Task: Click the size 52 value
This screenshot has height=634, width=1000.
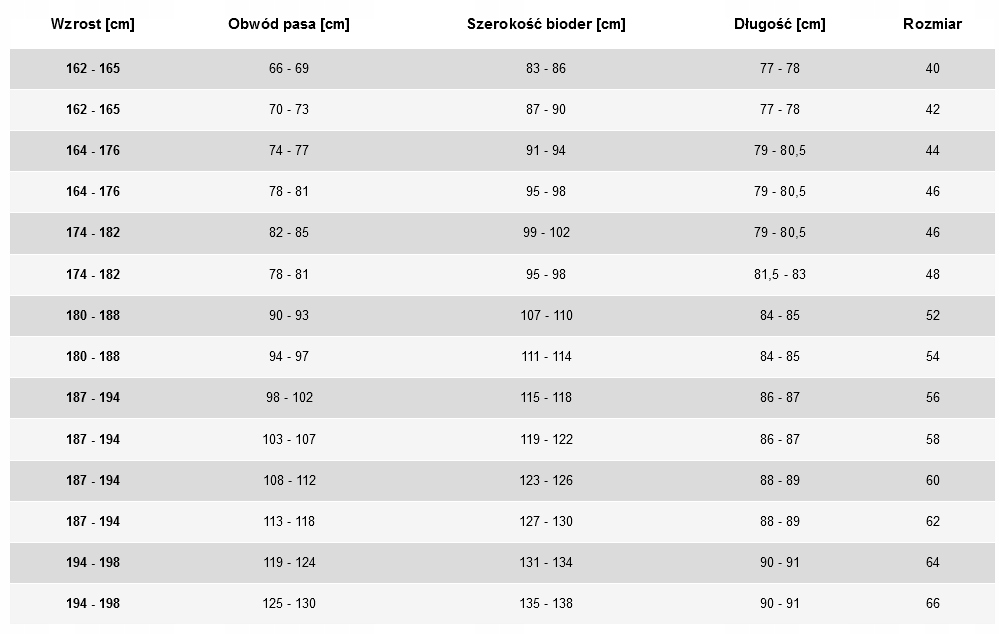Action: pos(932,315)
